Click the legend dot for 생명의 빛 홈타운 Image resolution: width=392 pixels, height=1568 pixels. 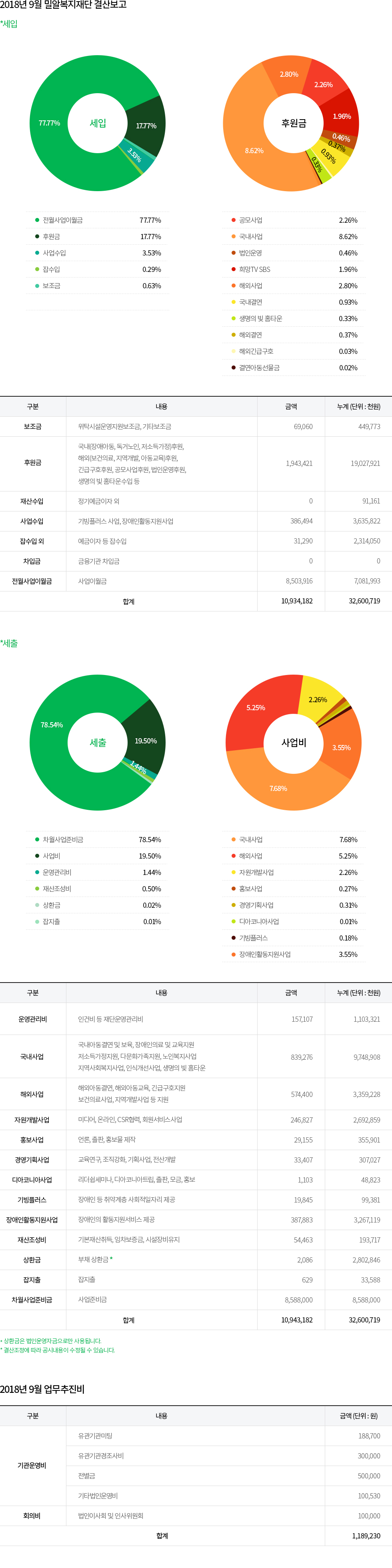click(x=234, y=319)
